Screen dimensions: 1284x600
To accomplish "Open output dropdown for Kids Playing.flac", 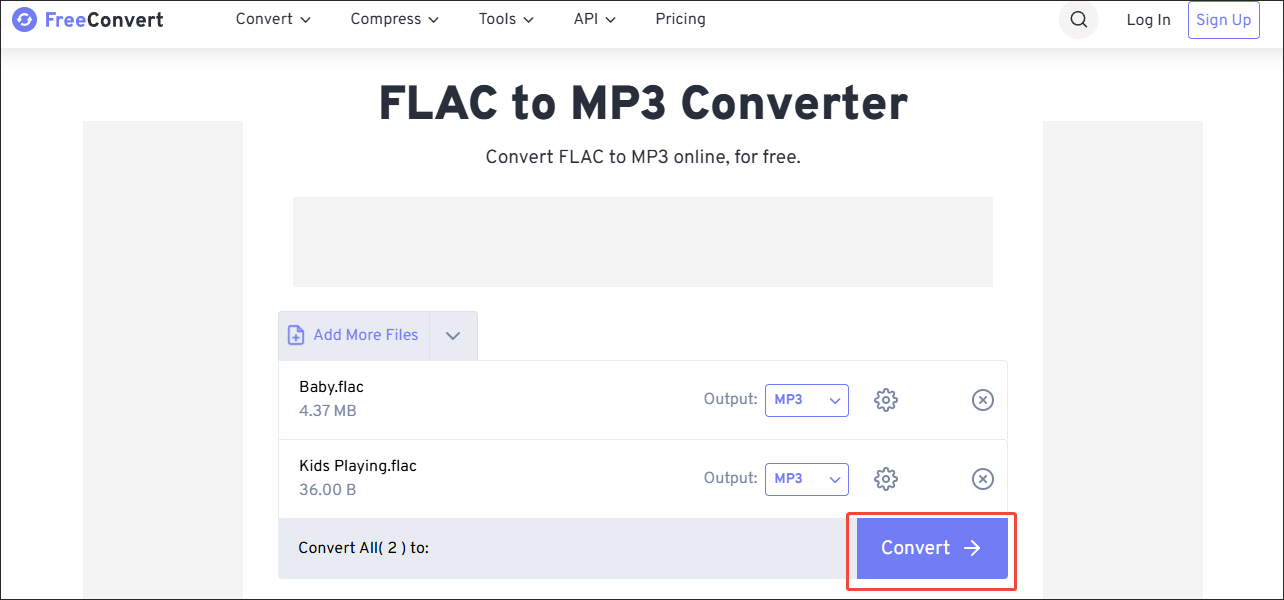I will [x=806, y=479].
